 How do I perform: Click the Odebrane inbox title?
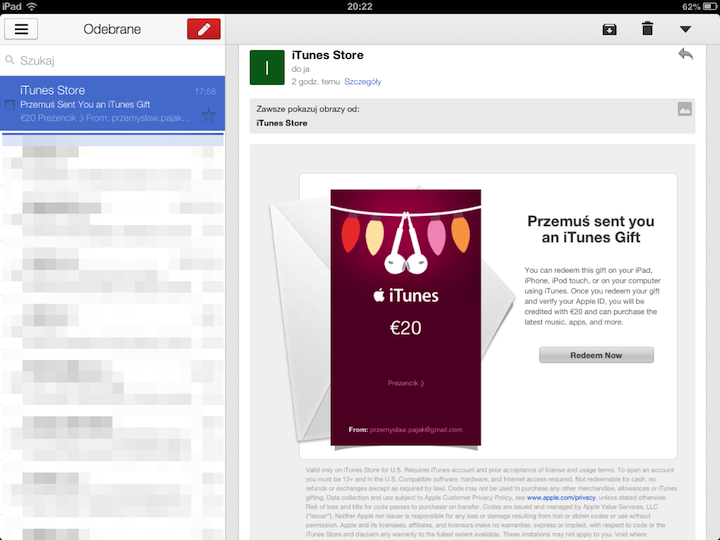(x=112, y=29)
